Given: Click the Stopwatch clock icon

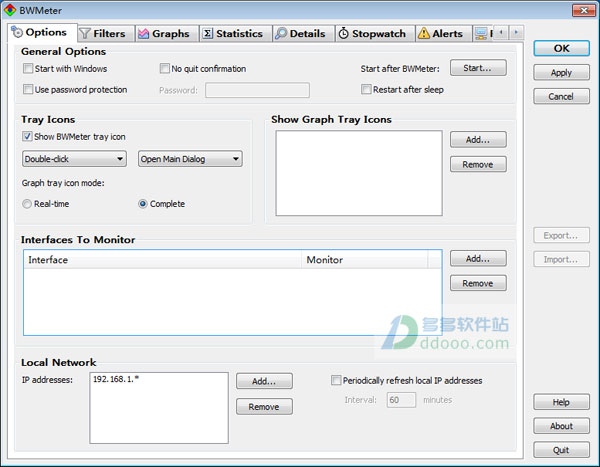Looking at the screenshot, I should 344,34.
